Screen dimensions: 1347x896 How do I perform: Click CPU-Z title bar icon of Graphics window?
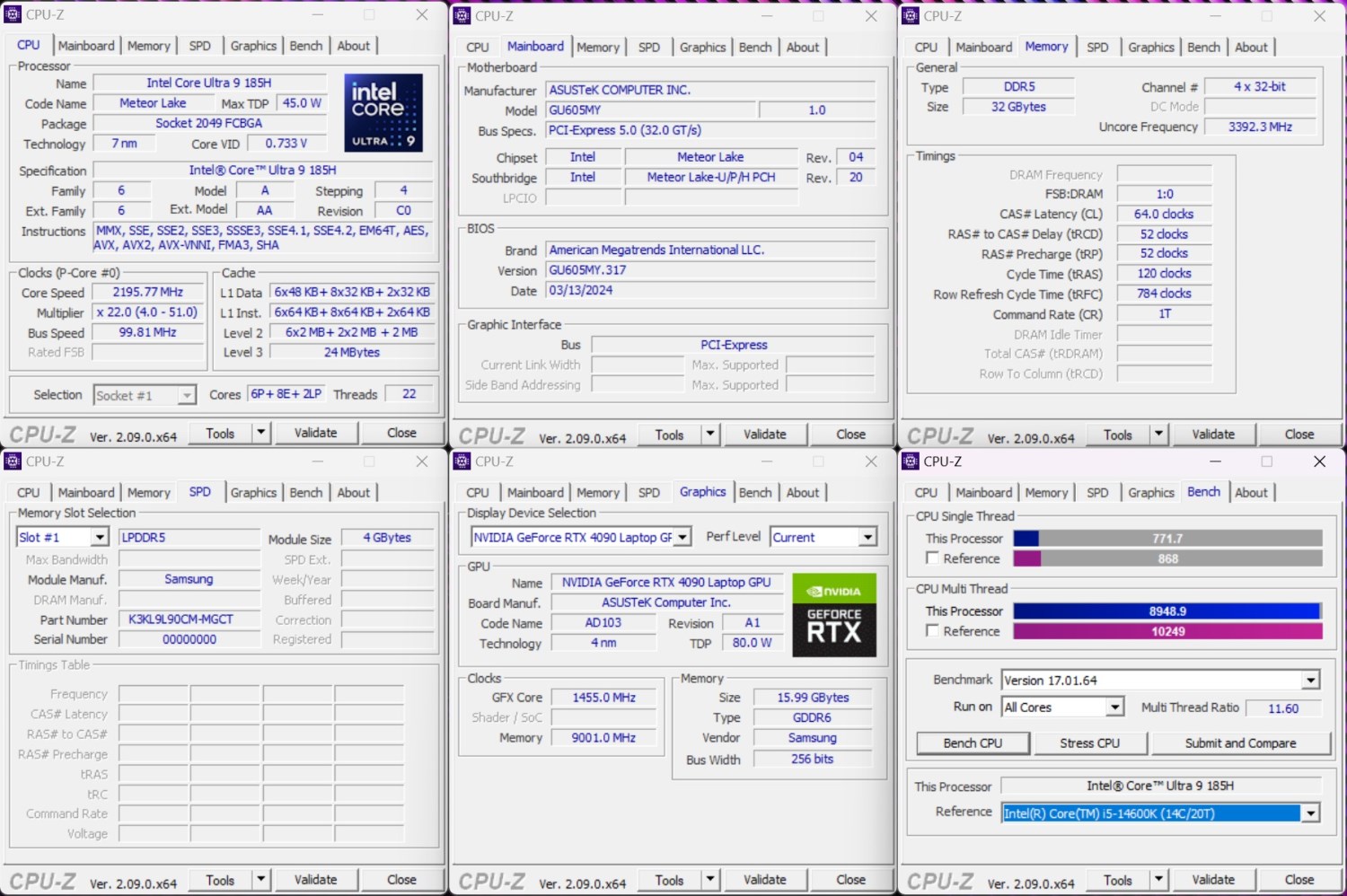[x=462, y=461]
